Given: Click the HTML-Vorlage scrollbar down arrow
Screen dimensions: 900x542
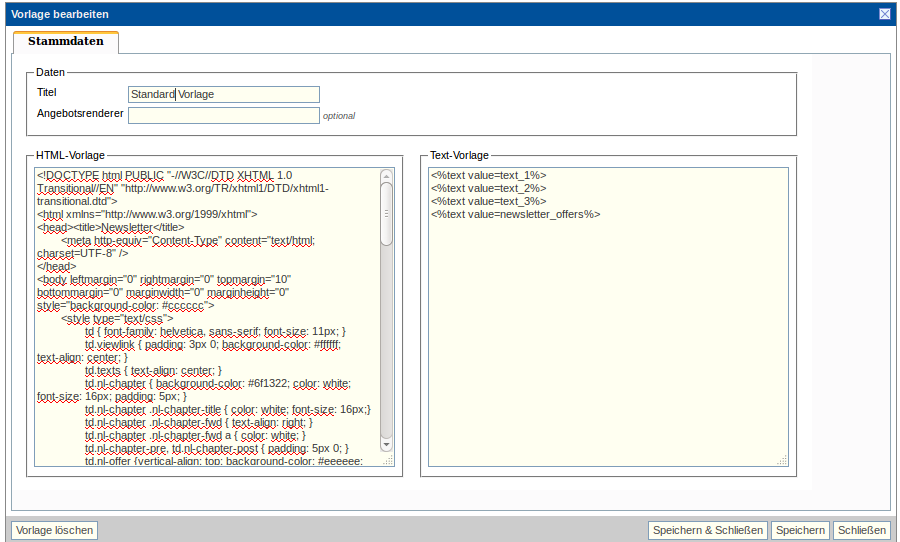Looking at the screenshot, I should pyautogui.click(x=387, y=443).
